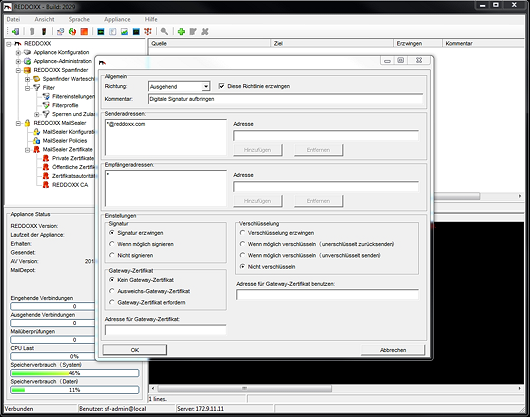Select 'Kein Gateway-Zertifikat' radio button
The image size is (530, 417).
[x=112, y=280]
